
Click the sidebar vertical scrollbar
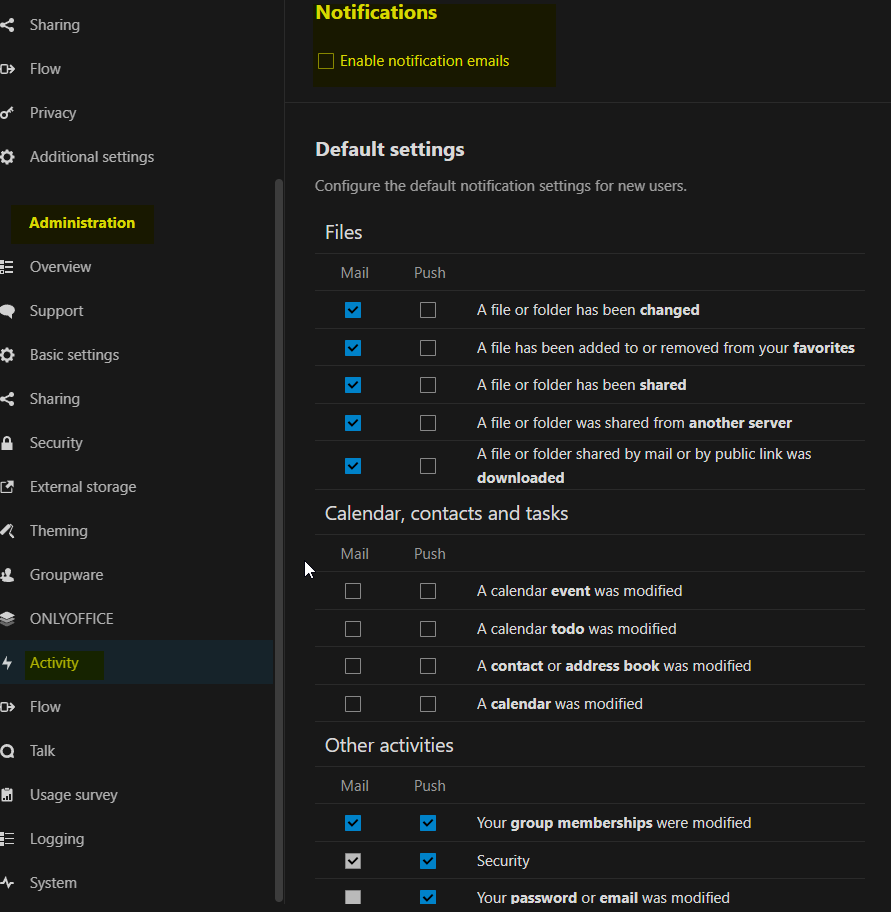[x=279, y=541]
